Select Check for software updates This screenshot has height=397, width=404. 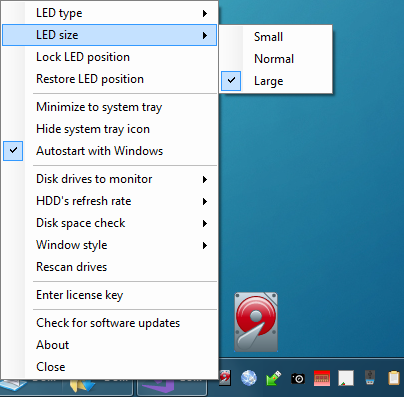pos(109,323)
